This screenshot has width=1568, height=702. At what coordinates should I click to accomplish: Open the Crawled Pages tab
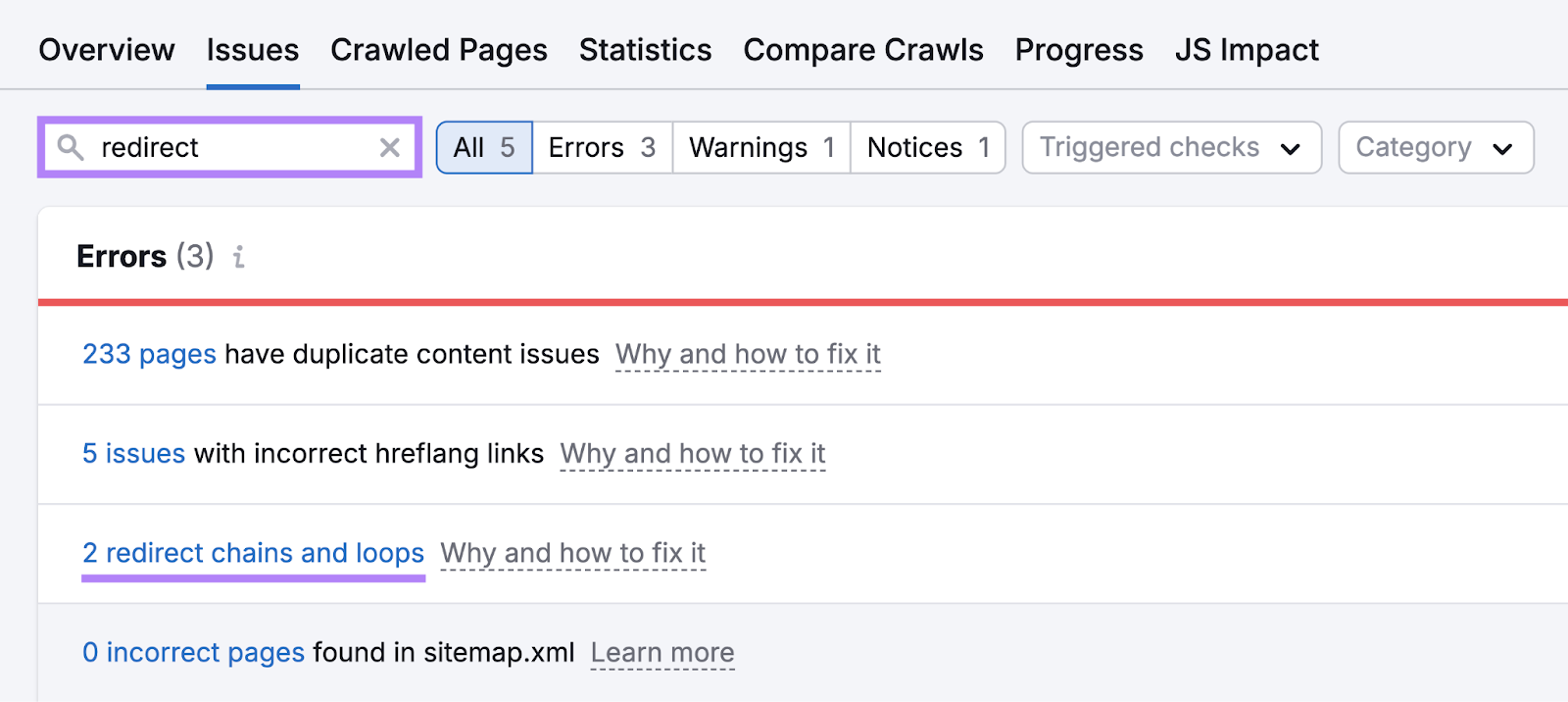[438, 49]
